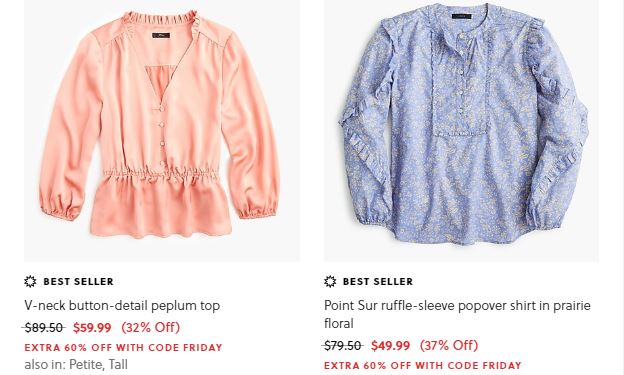This screenshot has width=624, height=375.
Task: Open the blue floral popover shirt image
Action: point(461,131)
